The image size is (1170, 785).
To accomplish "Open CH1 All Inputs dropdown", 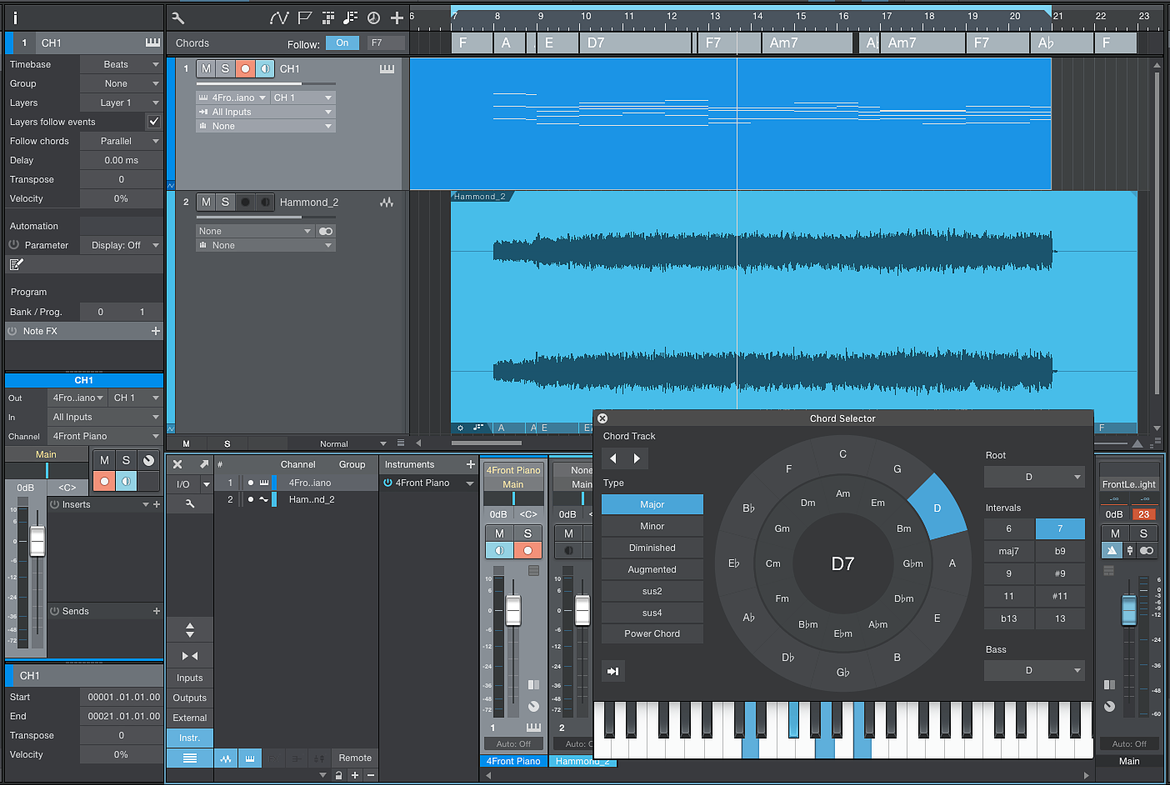I will pos(265,112).
